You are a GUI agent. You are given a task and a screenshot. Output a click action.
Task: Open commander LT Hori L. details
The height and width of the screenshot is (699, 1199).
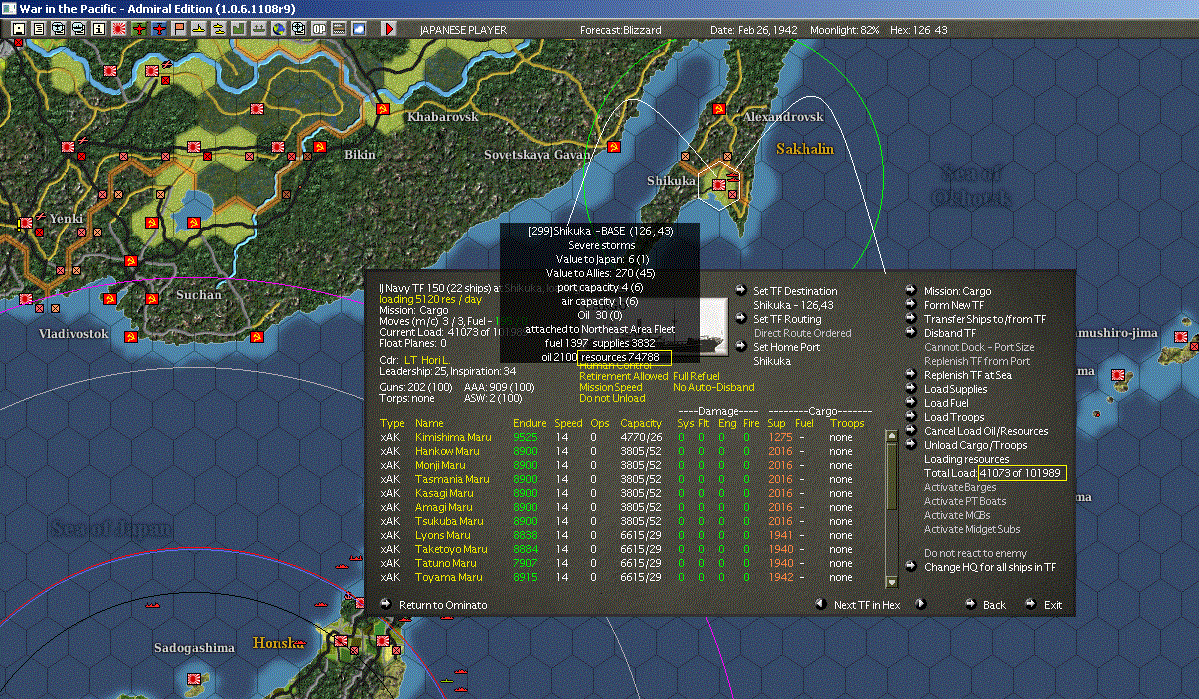coord(427,359)
